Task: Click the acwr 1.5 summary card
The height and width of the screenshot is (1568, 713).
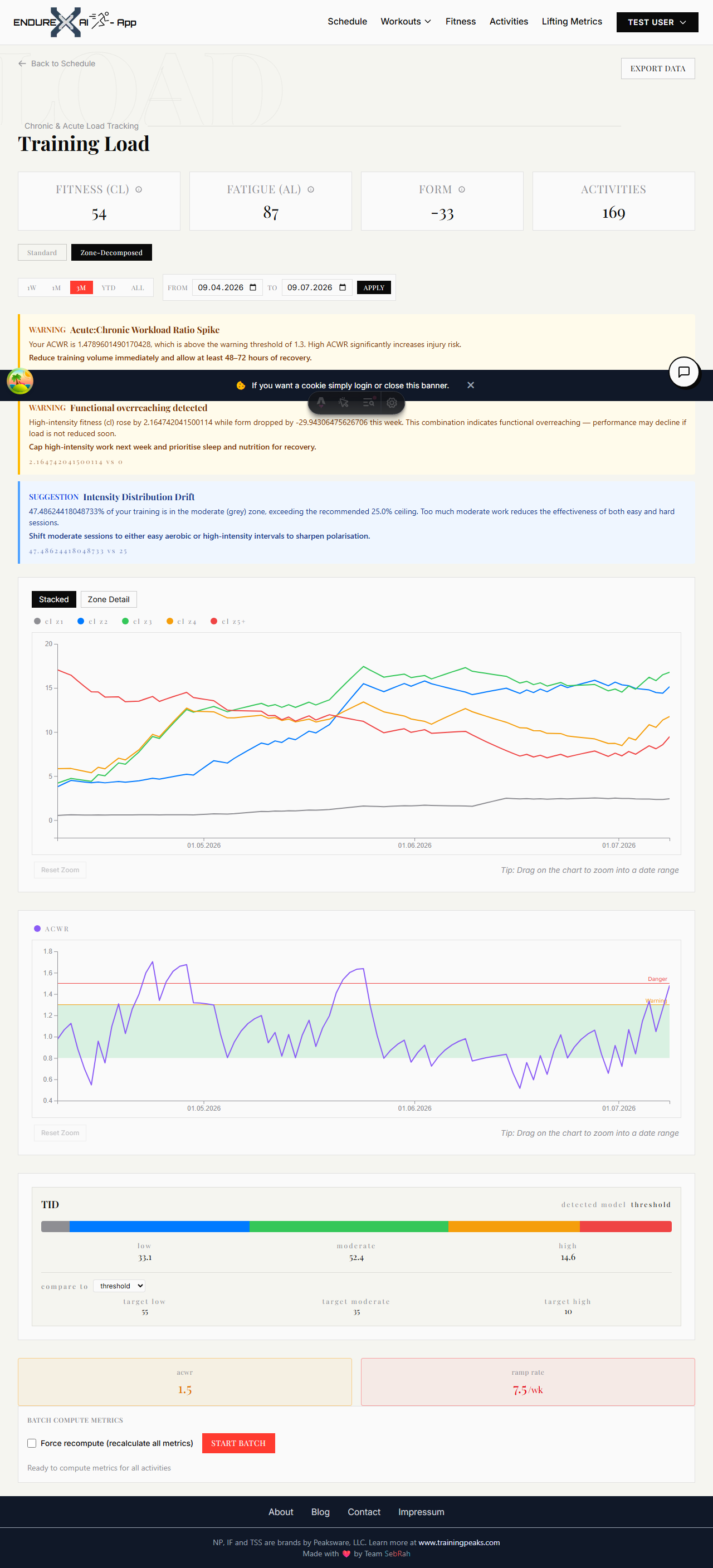Action: click(x=185, y=1381)
